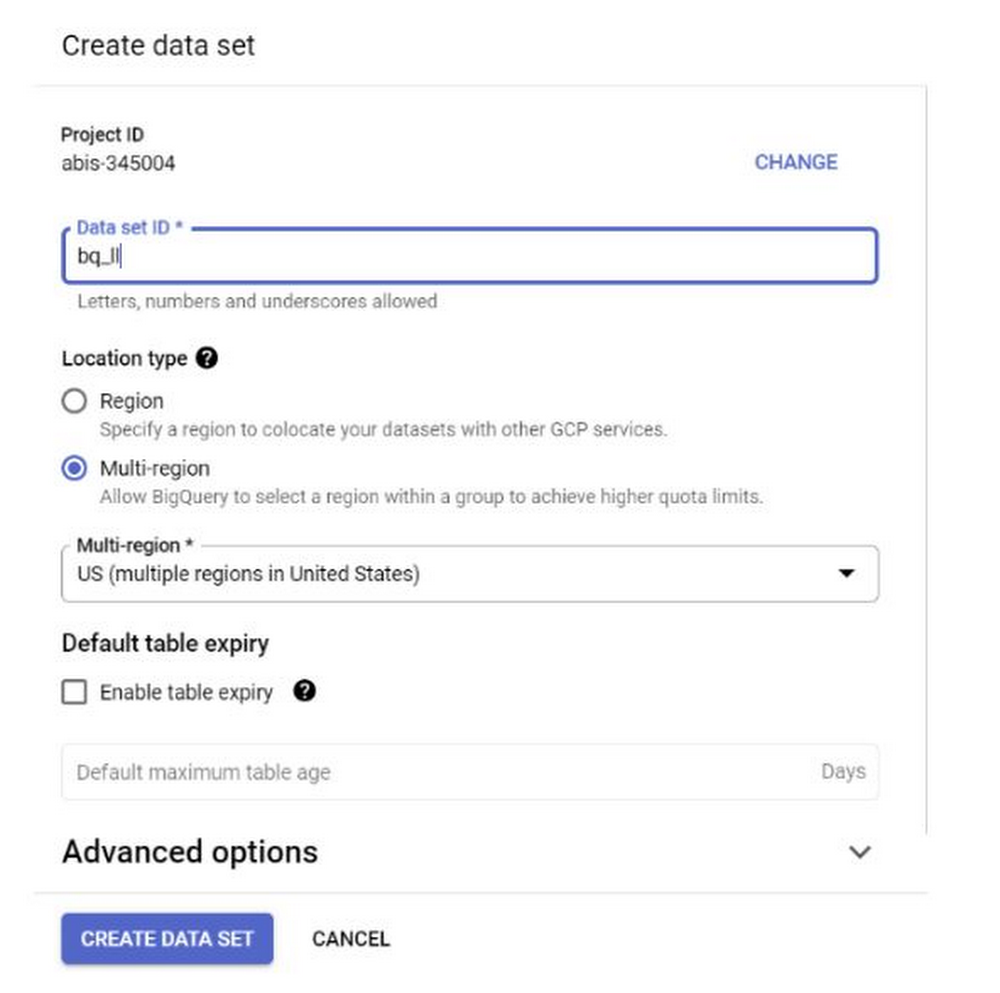Open the help tooltip beside Enable table expiry
This screenshot has height=993, width=1000.
305,691
